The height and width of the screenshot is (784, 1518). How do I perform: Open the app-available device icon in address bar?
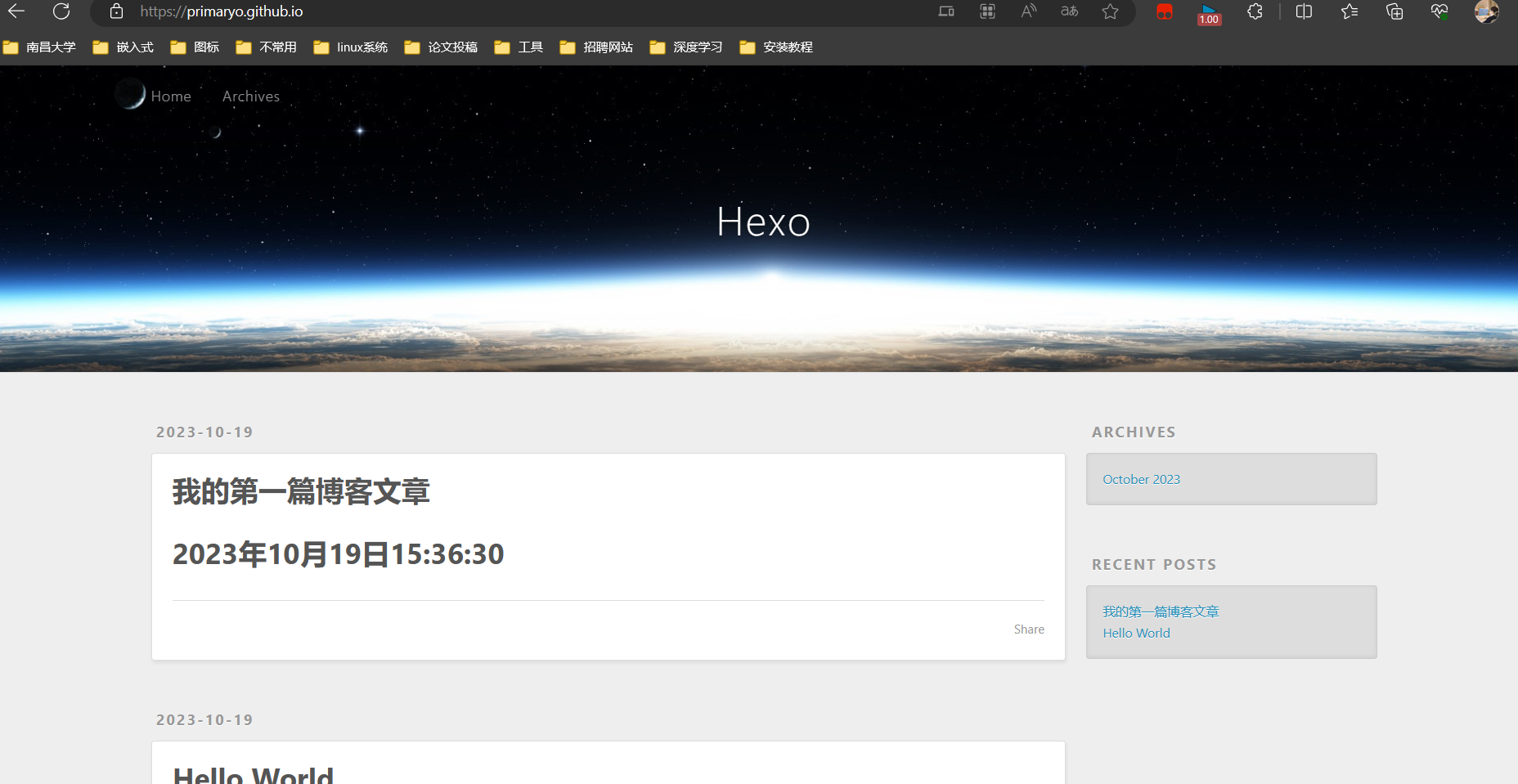[x=946, y=11]
